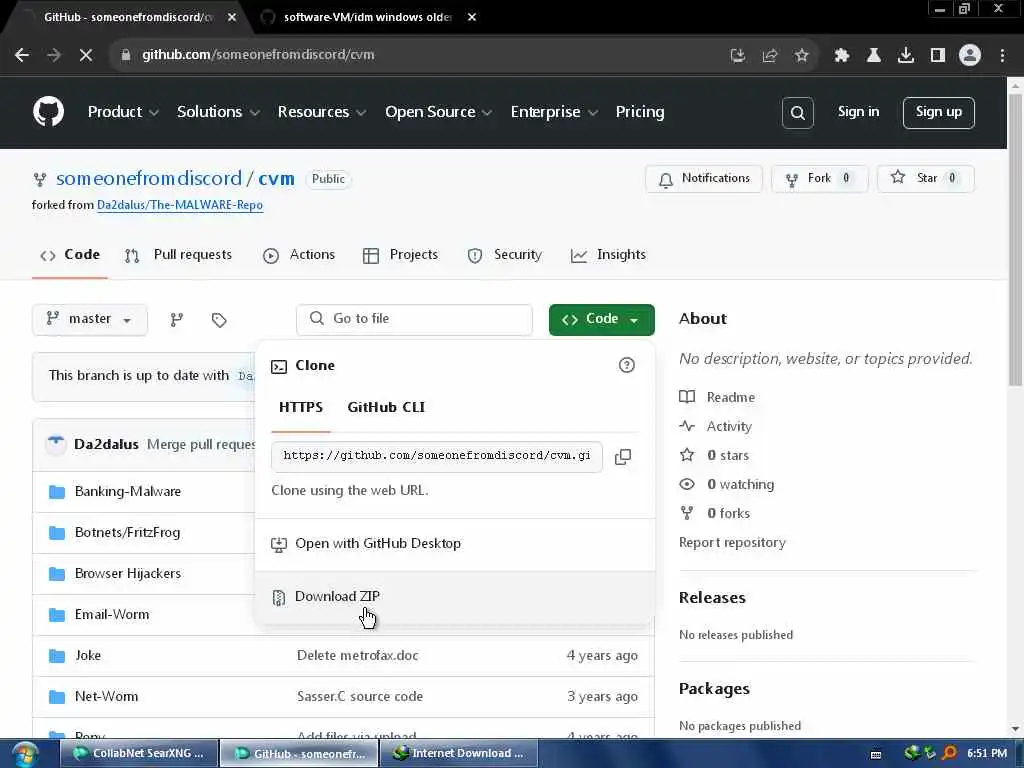Open Internet Download taskbar item
This screenshot has height=768, width=1024.
coord(459,753)
